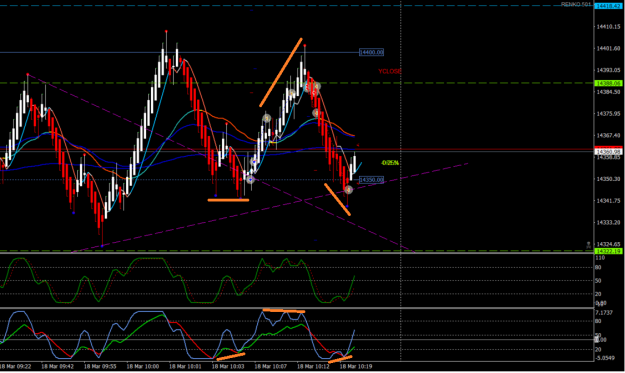
Task: Click the current price tag 14360.98
Action: pyautogui.click(x=608, y=152)
